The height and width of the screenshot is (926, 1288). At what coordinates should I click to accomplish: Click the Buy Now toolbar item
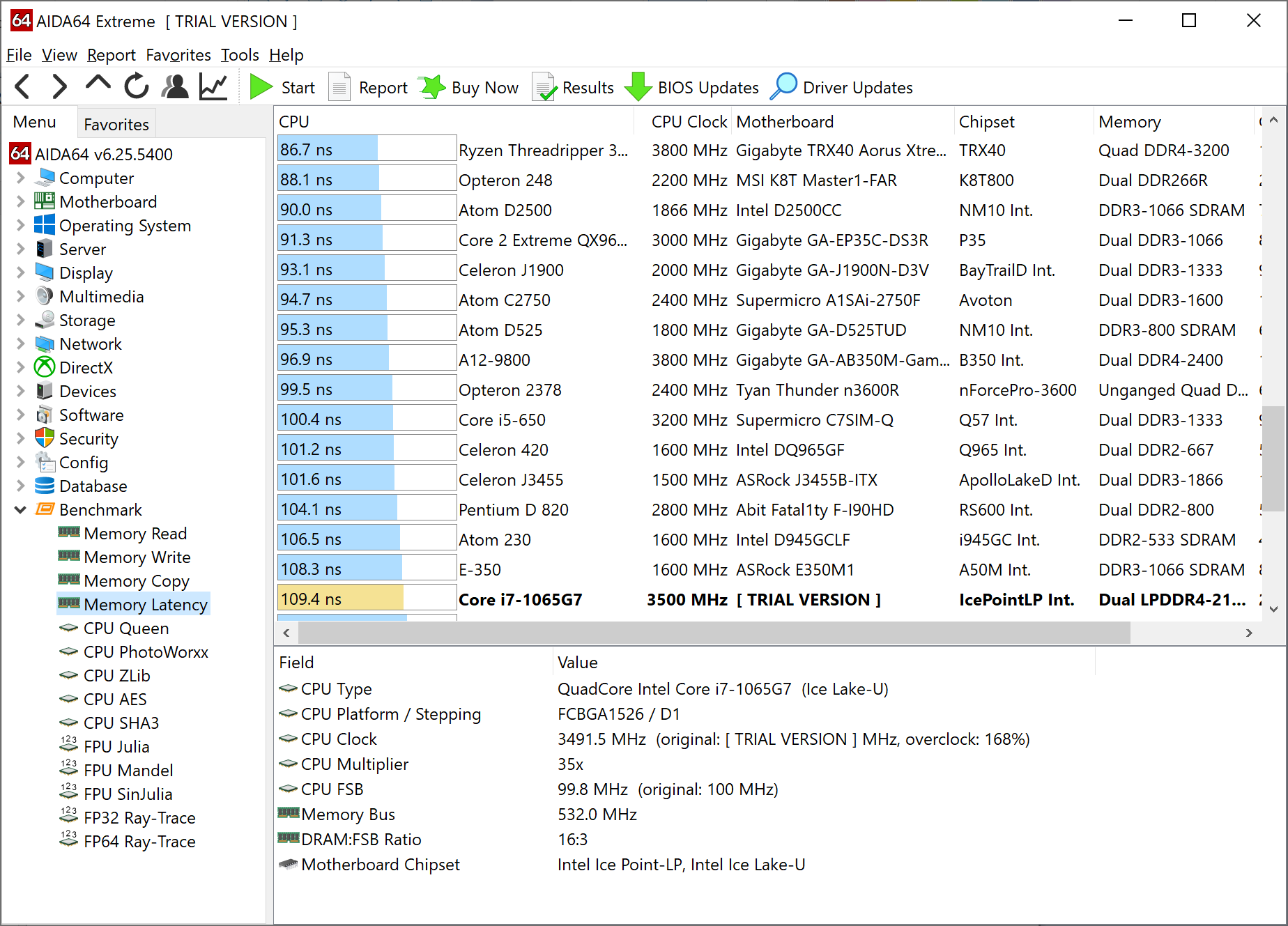pos(468,87)
